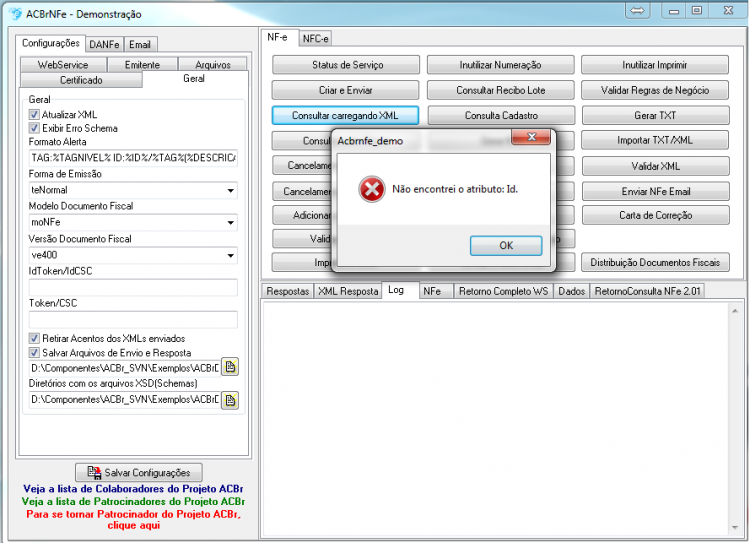Image resolution: width=750 pixels, height=543 pixels.
Task: Click the ACBrNFe app icon in title bar
Action: [16, 13]
